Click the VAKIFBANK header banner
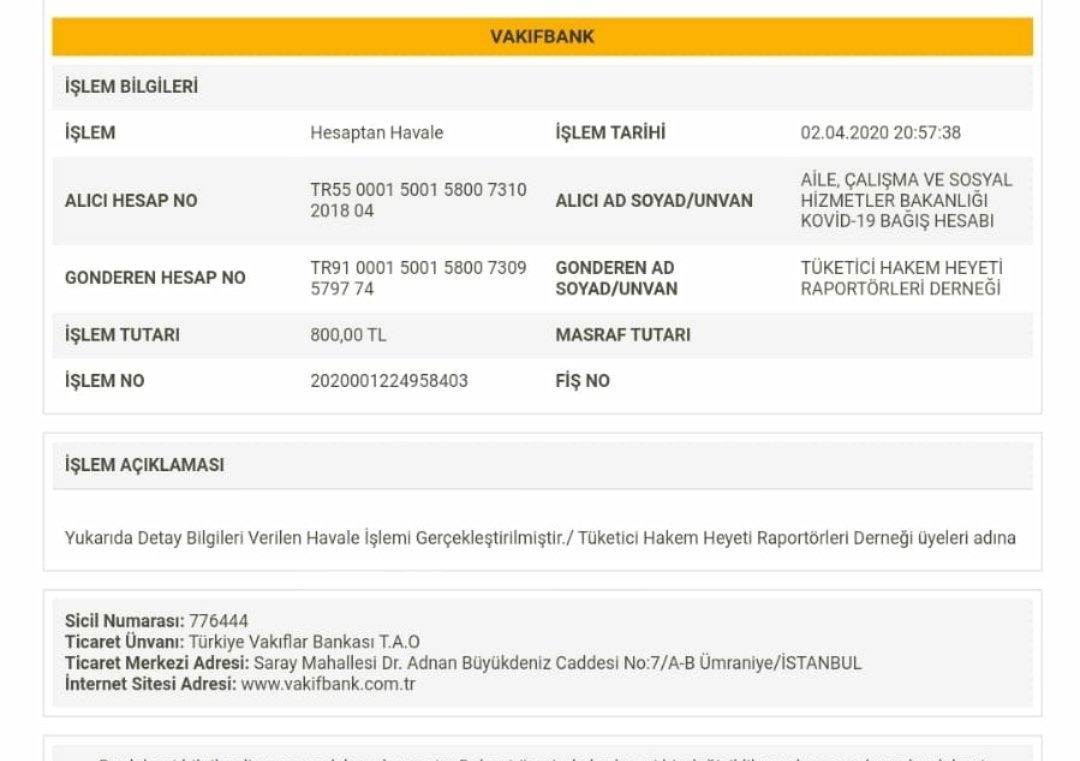The image size is (1080, 761). 542,37
